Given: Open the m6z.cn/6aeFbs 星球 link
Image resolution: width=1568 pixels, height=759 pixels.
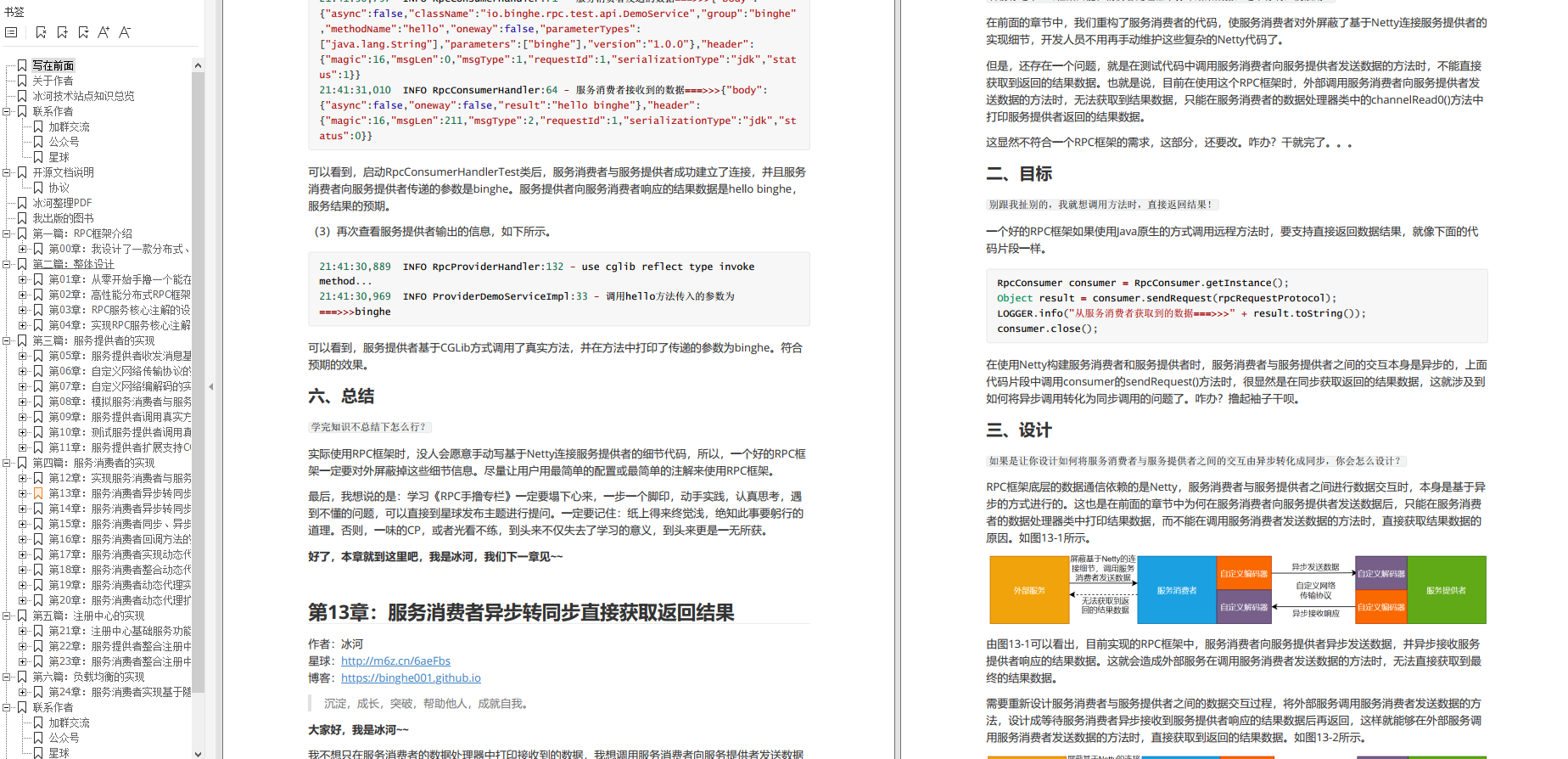Looking at the screenshot, I should (x=395, y=661).
